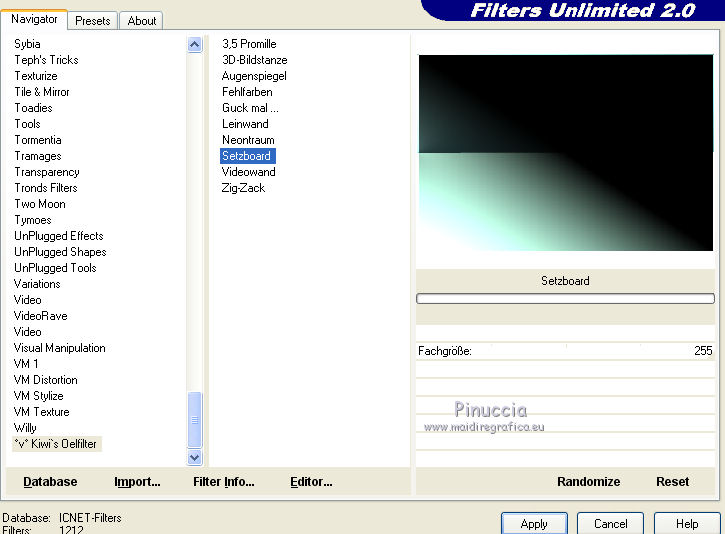
Task: Click the Import... button
Action: click(137, 482)
